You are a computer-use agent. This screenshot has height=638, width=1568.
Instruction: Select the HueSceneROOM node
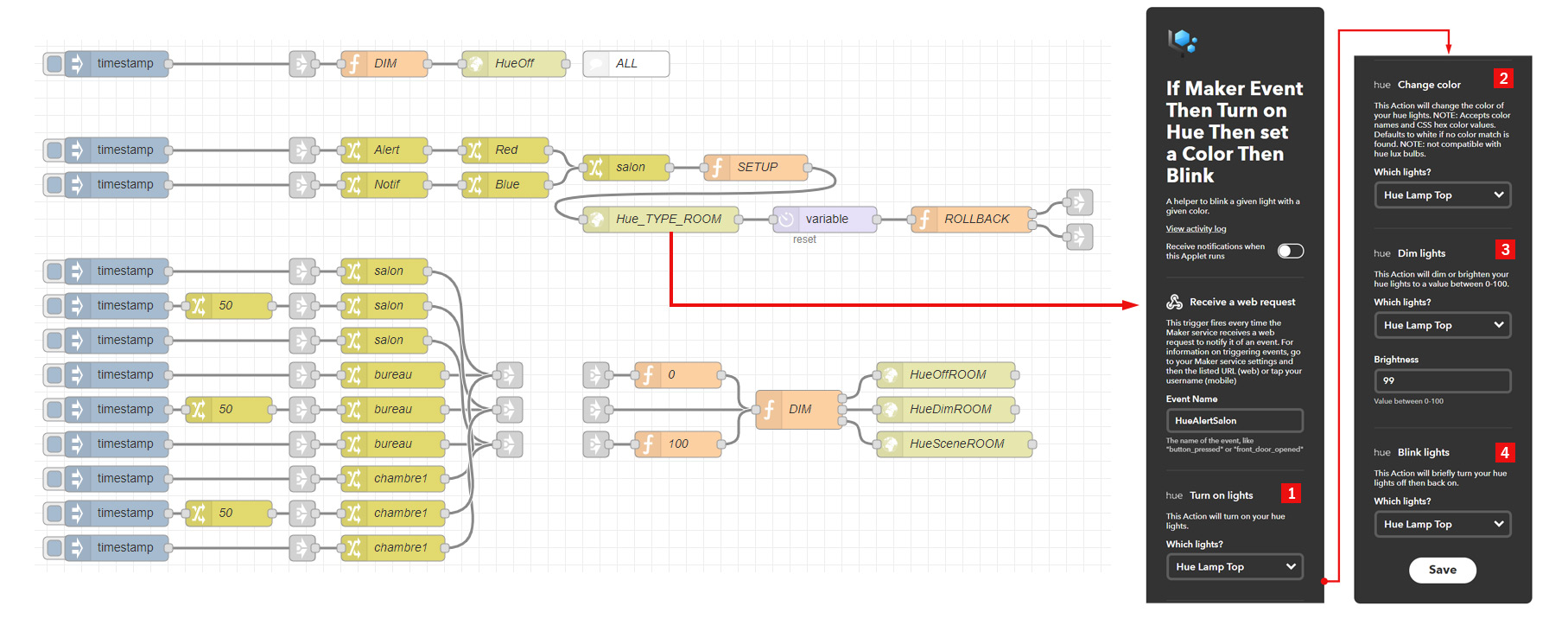click(x=955, y=443)
